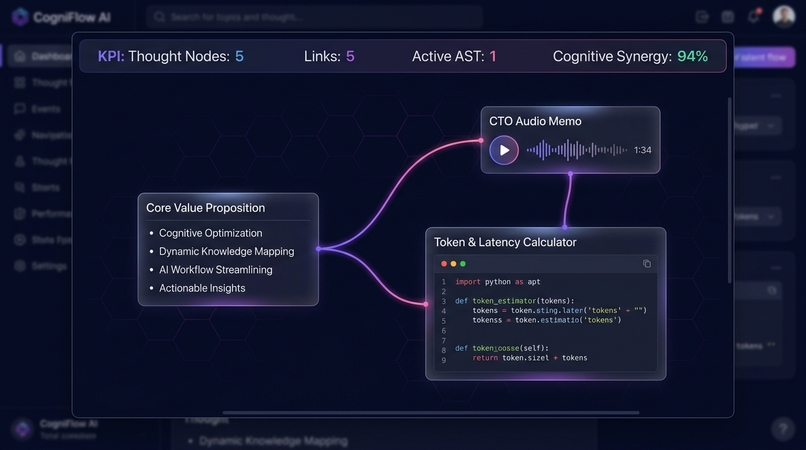The image size is (806, 450).
Task: Click the CogniFlow AI profile at sidebar bottom
Action: coord(57,429)
